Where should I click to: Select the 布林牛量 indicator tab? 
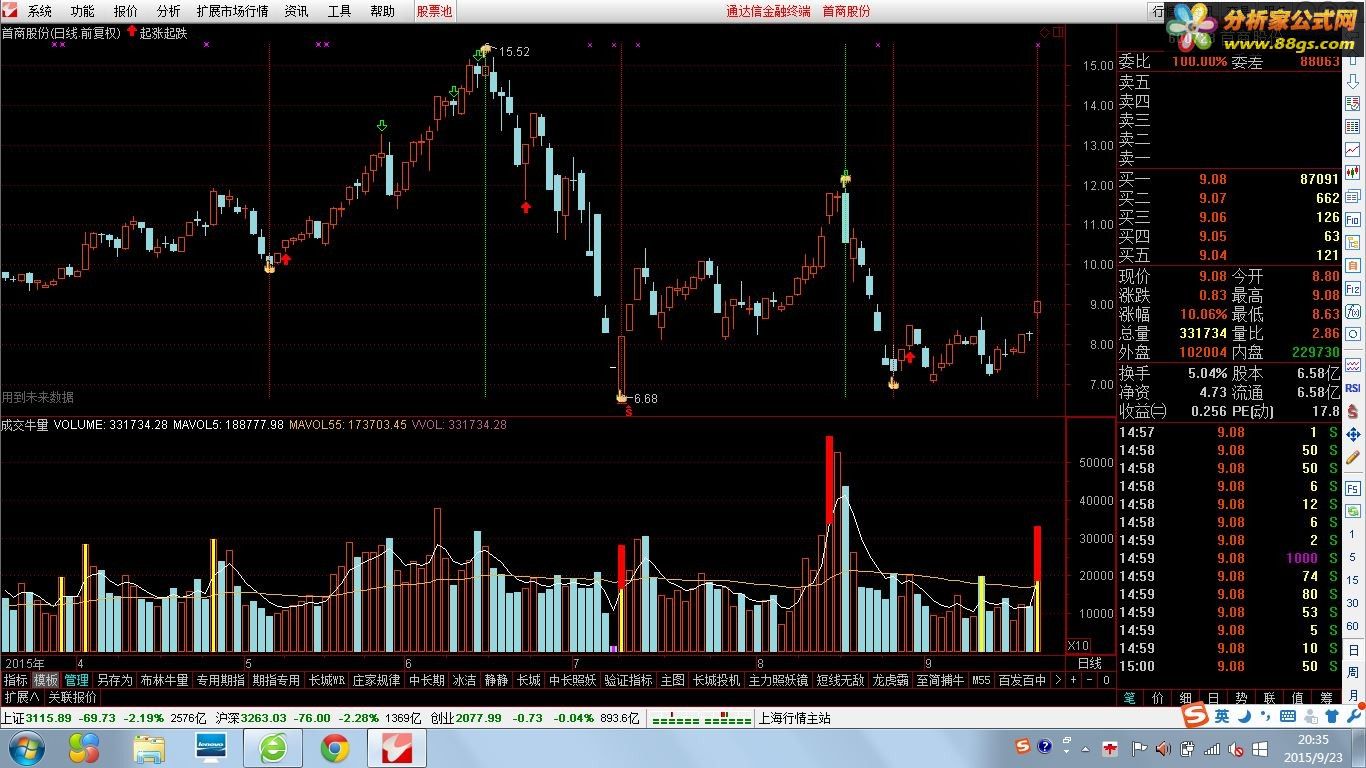click(164, 680)
